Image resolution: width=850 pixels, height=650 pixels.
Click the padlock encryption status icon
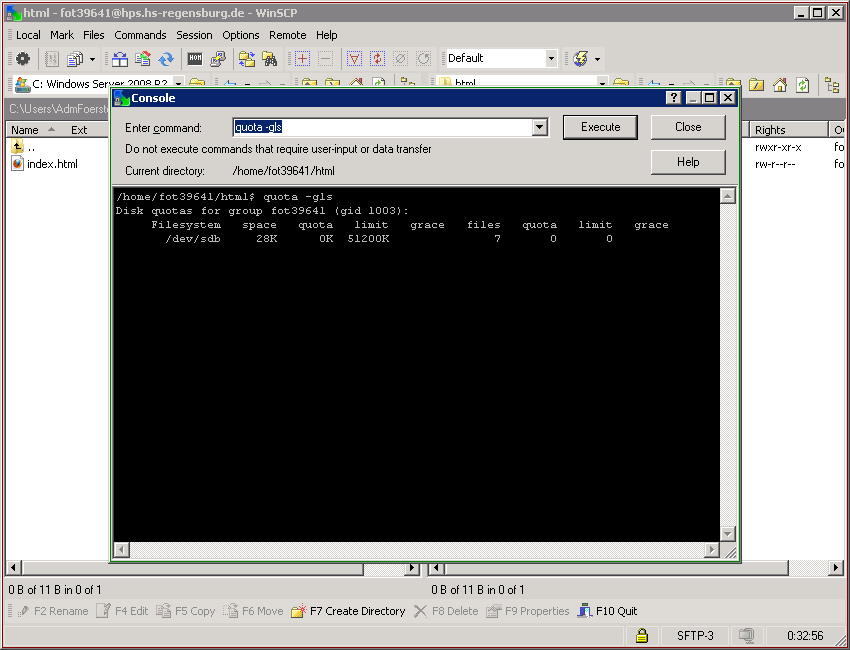pos(642,635)
